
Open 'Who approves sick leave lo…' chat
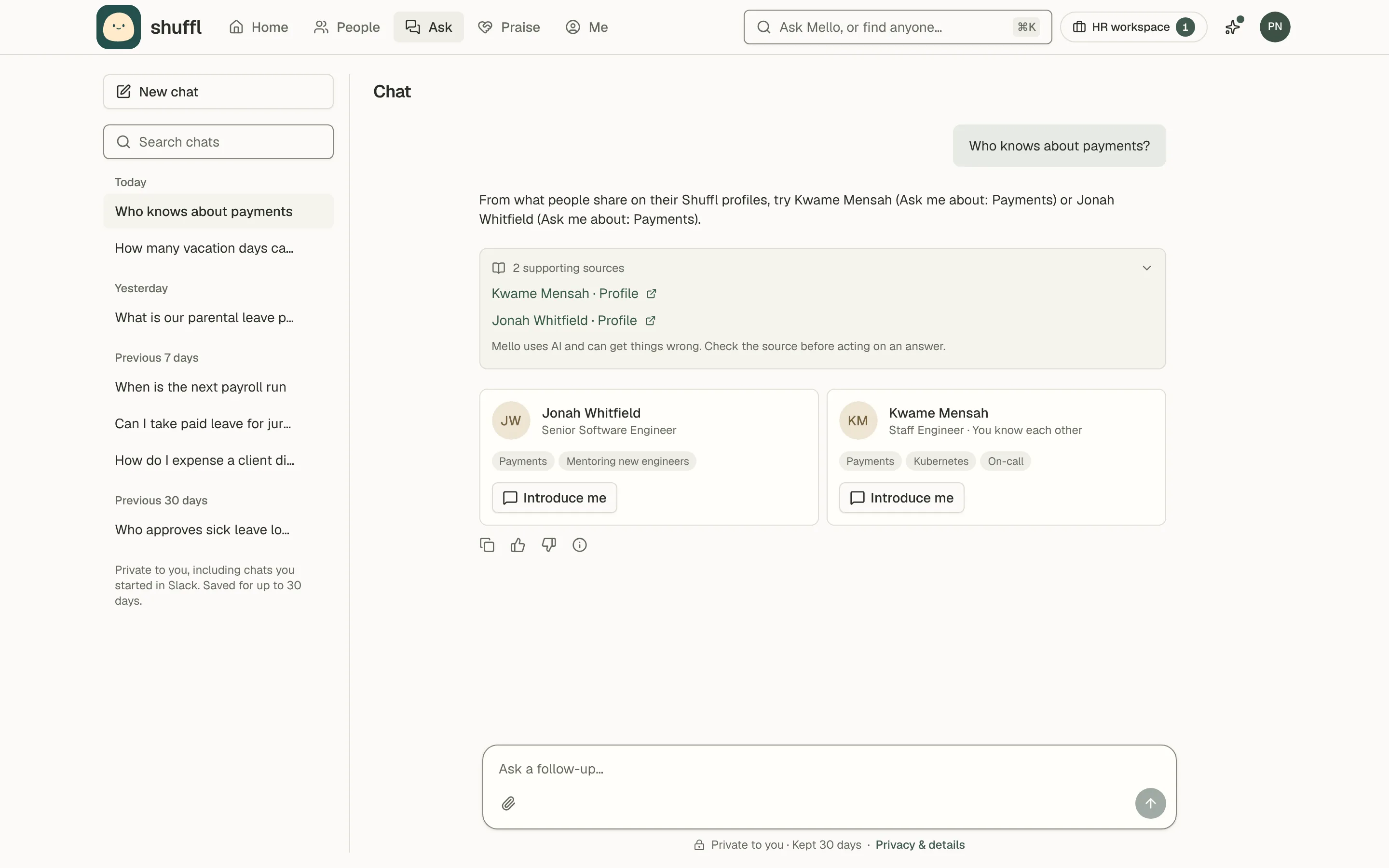(x=218, y=530)
